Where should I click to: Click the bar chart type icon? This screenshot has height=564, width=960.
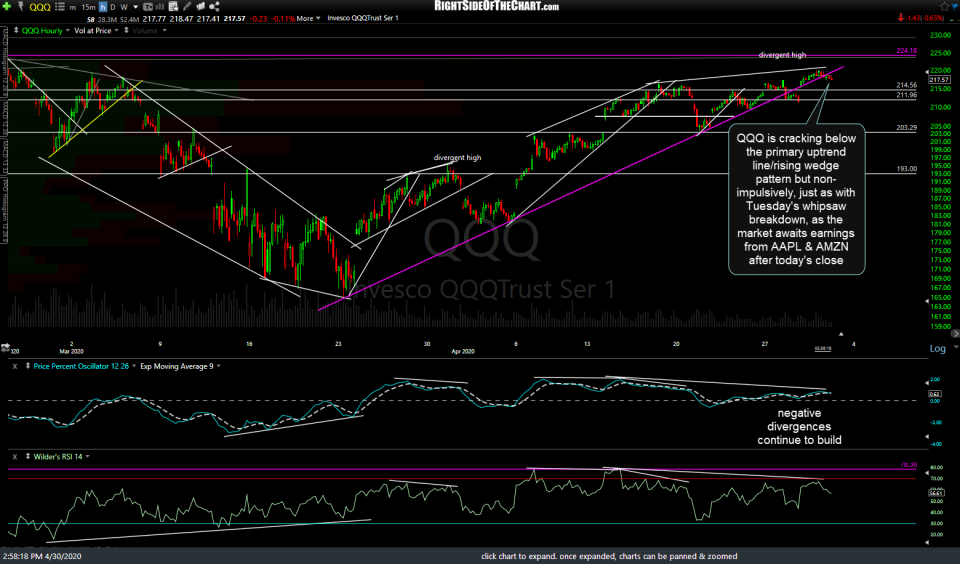pos(160,7)
